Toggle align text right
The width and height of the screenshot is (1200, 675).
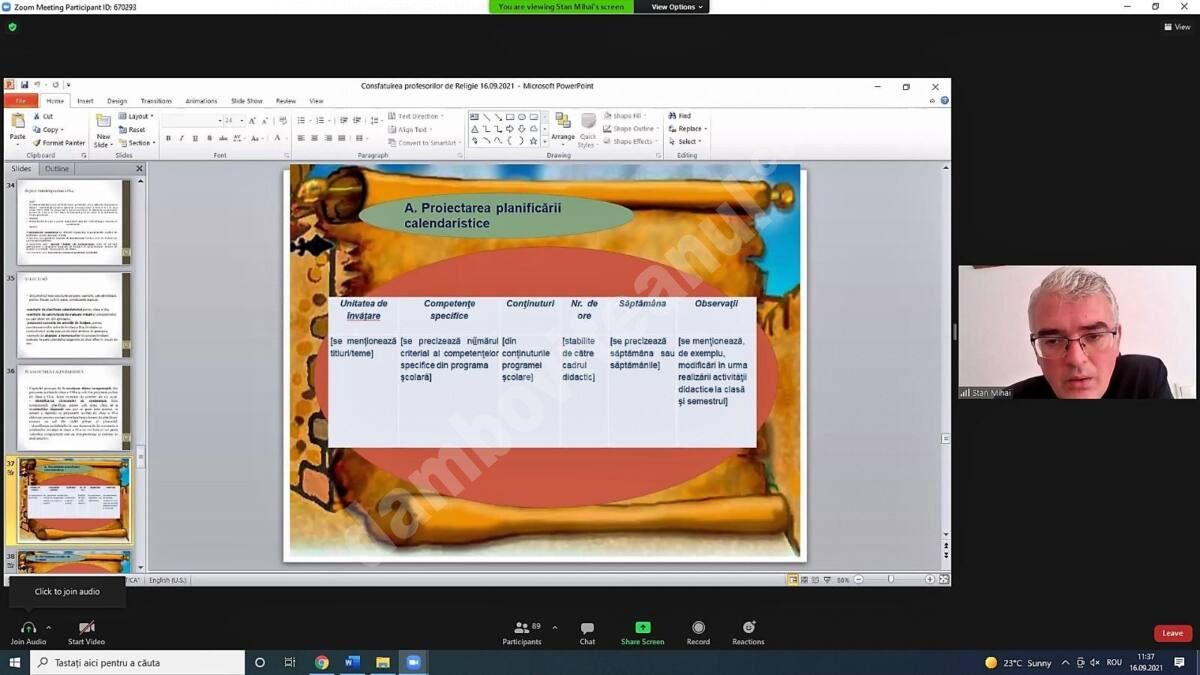pyautogui.click(x=328, y=139)
